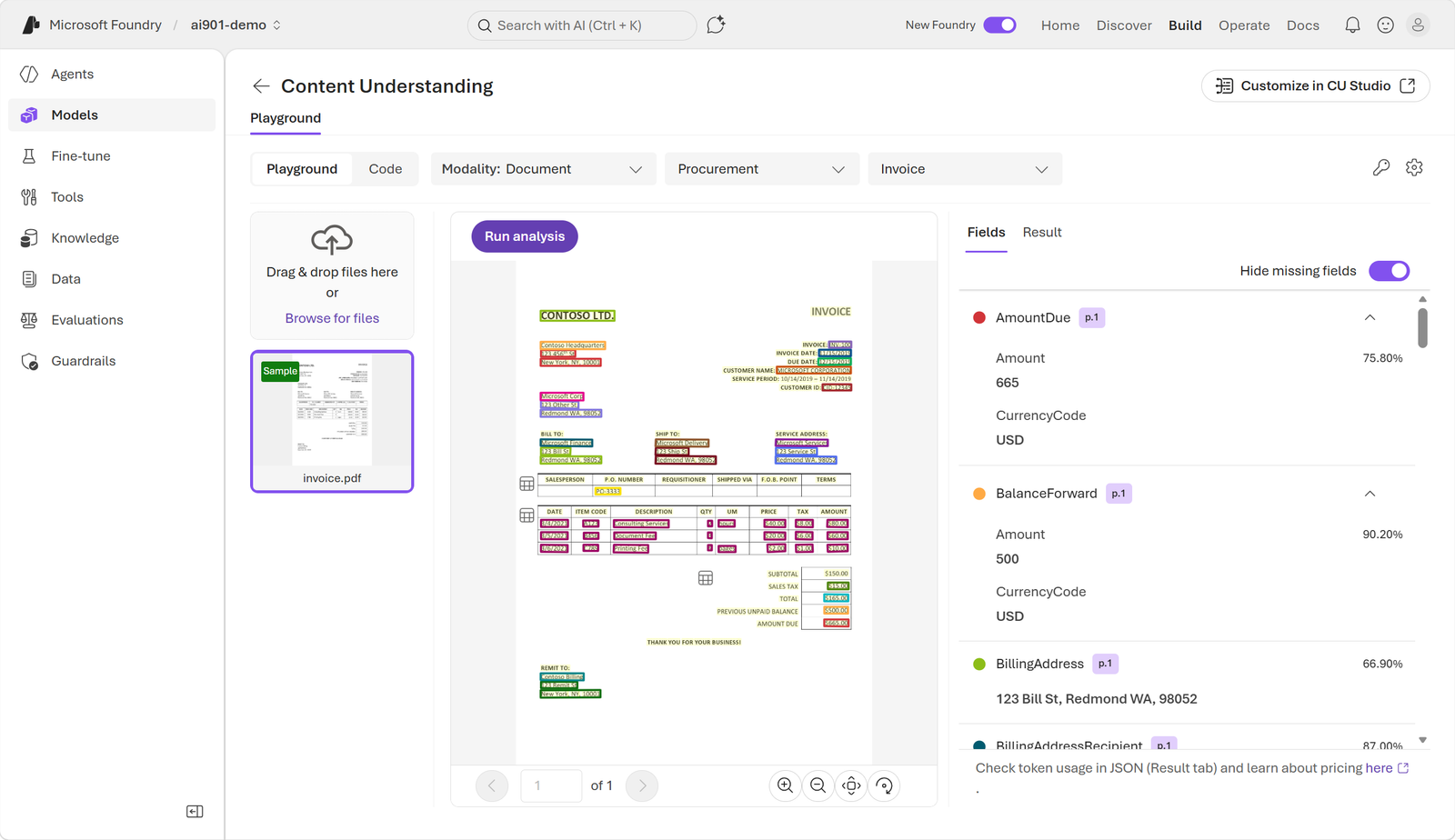Click the page number input field
This screenshot has width=1455, height=840.
(x=551, y=785)
